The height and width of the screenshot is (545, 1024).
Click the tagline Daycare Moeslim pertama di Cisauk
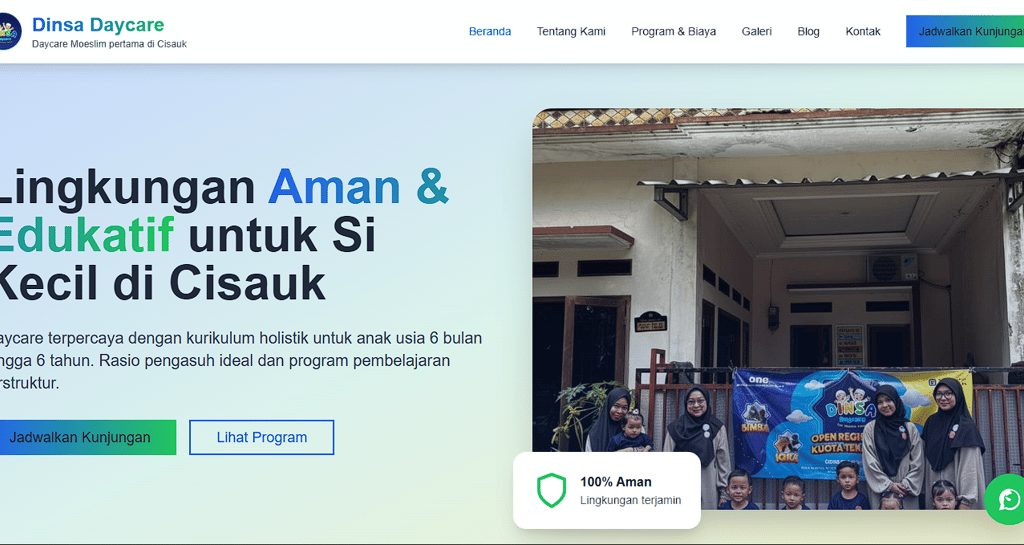pyautogui.click(x=109, y=44)
